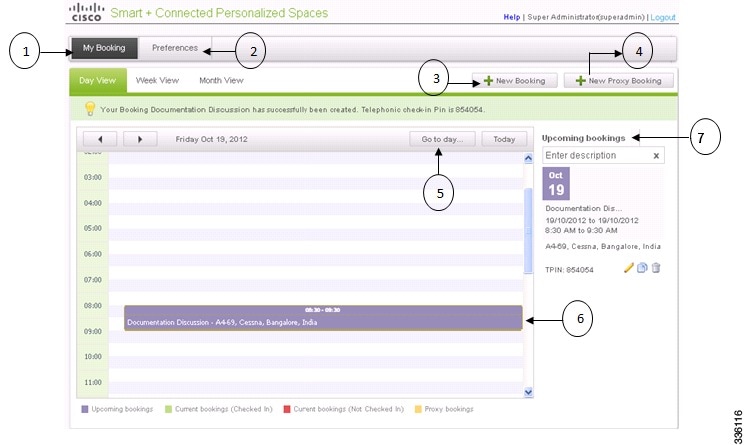
Task: Jump to Today
Action: 504,139
